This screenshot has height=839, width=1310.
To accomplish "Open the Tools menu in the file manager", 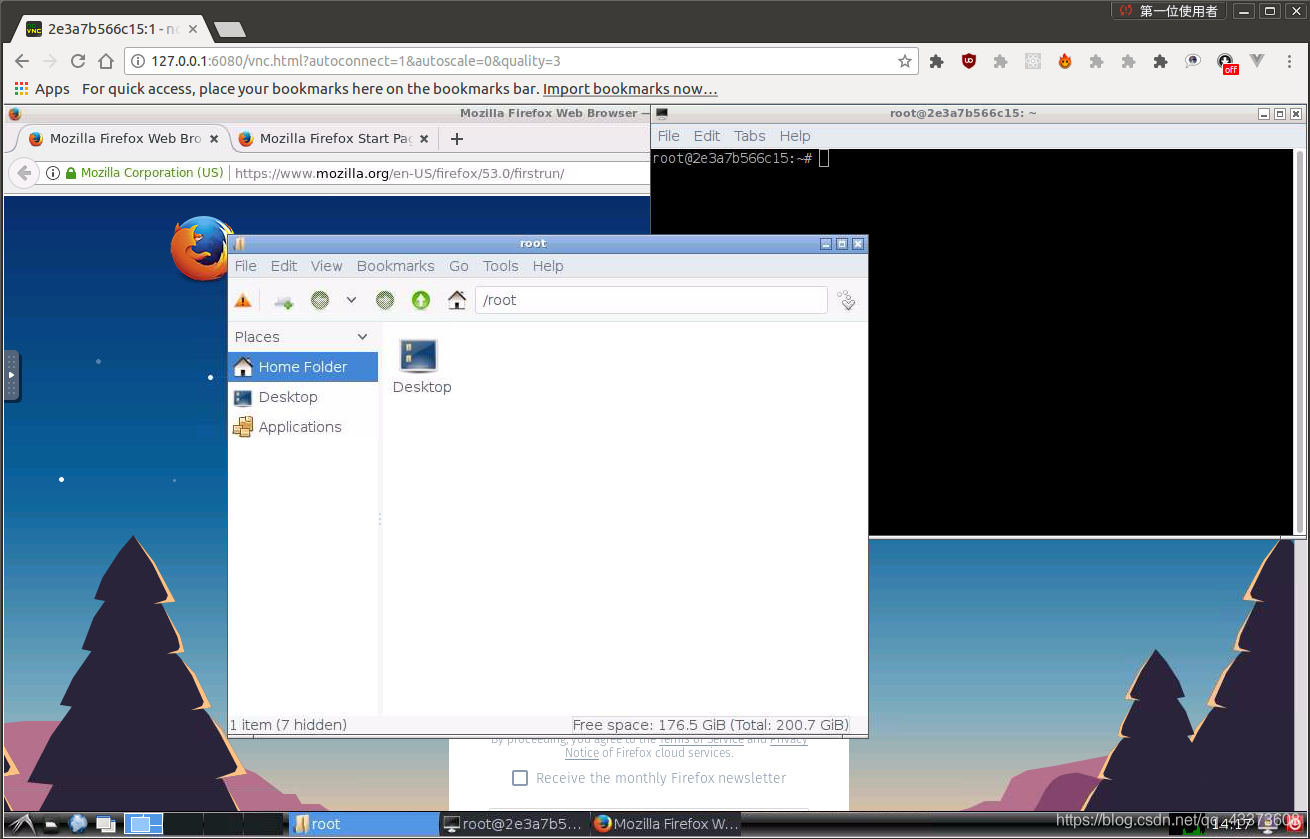I will 500,266.
